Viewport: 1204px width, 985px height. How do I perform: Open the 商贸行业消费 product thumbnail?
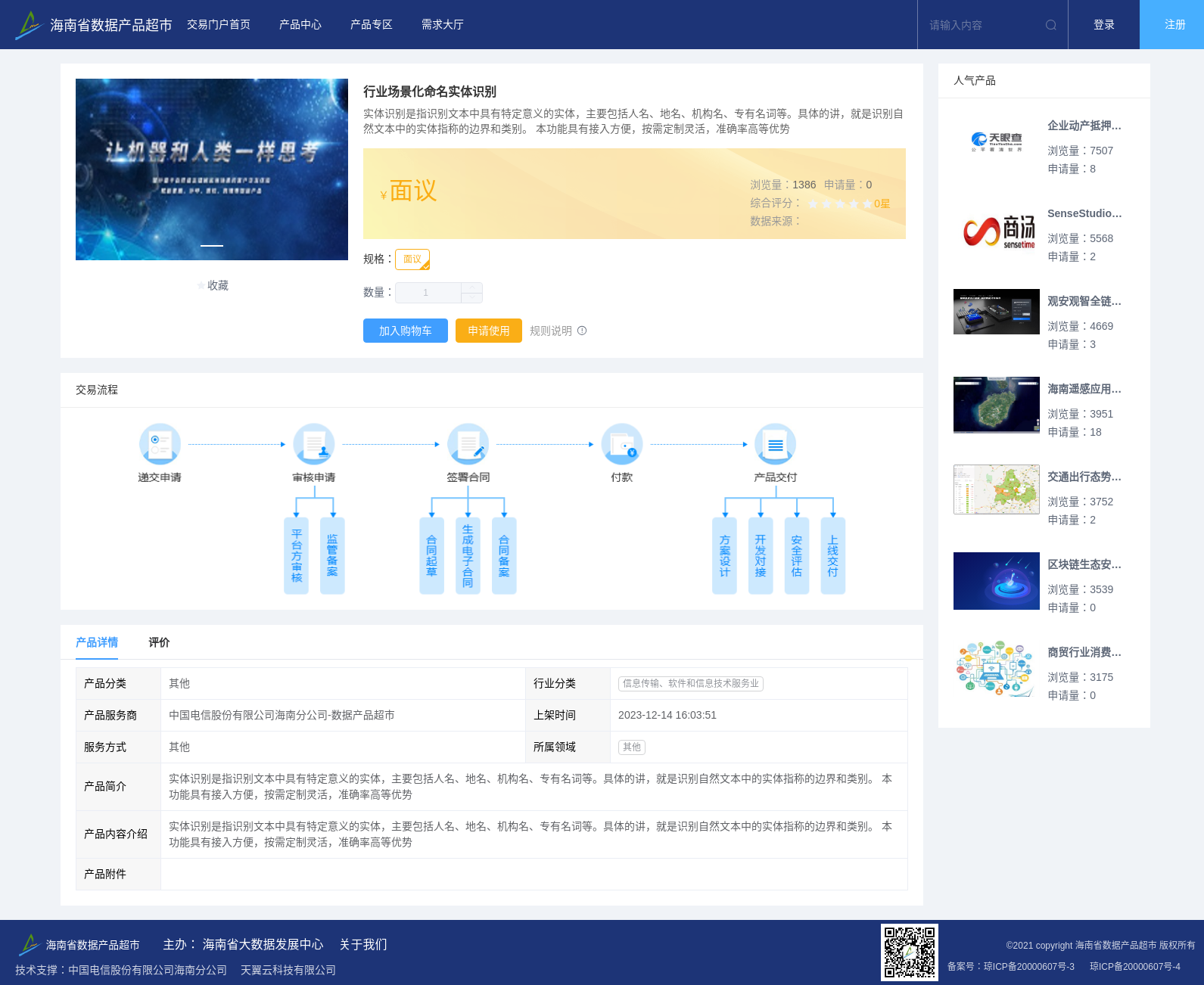click(997, 669)
